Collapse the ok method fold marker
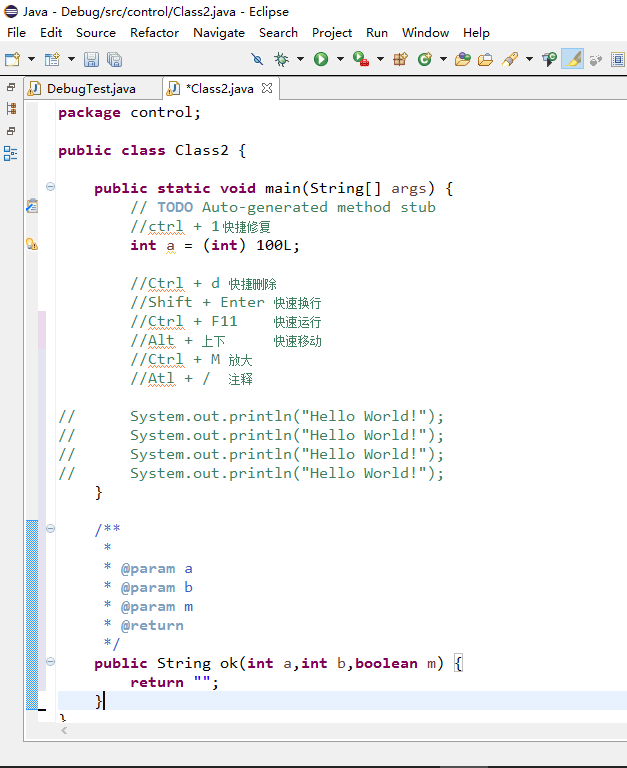Viewport: 627px width, 768px height. [50, 662]
